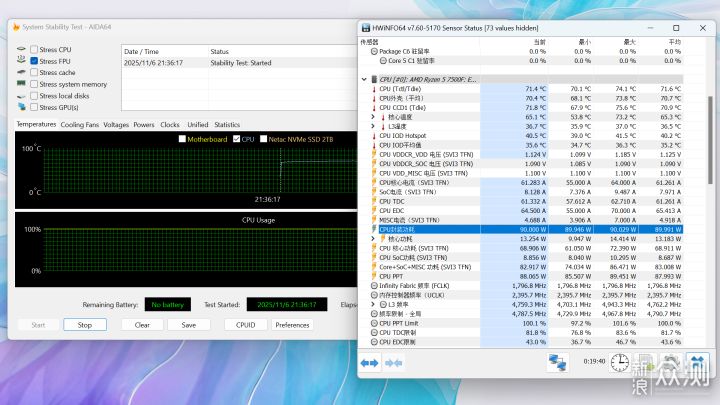The image size is (720, 405).
Task: Tick the Stress local disks checkbox
Action: (x=34, y=96)
